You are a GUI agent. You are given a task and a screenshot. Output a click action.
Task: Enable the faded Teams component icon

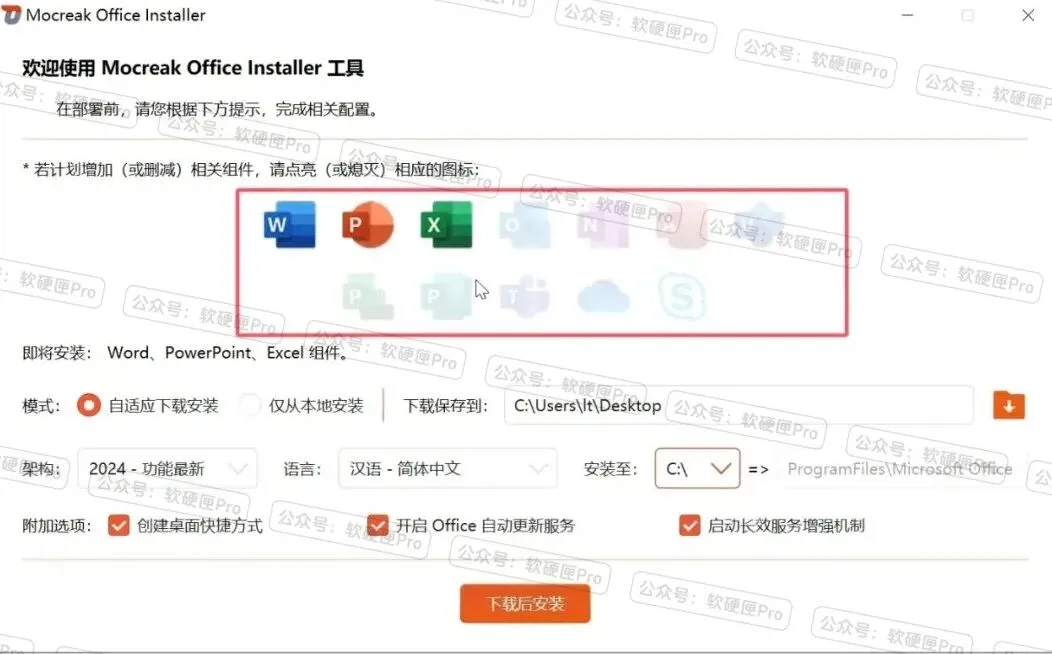[525, 296]
